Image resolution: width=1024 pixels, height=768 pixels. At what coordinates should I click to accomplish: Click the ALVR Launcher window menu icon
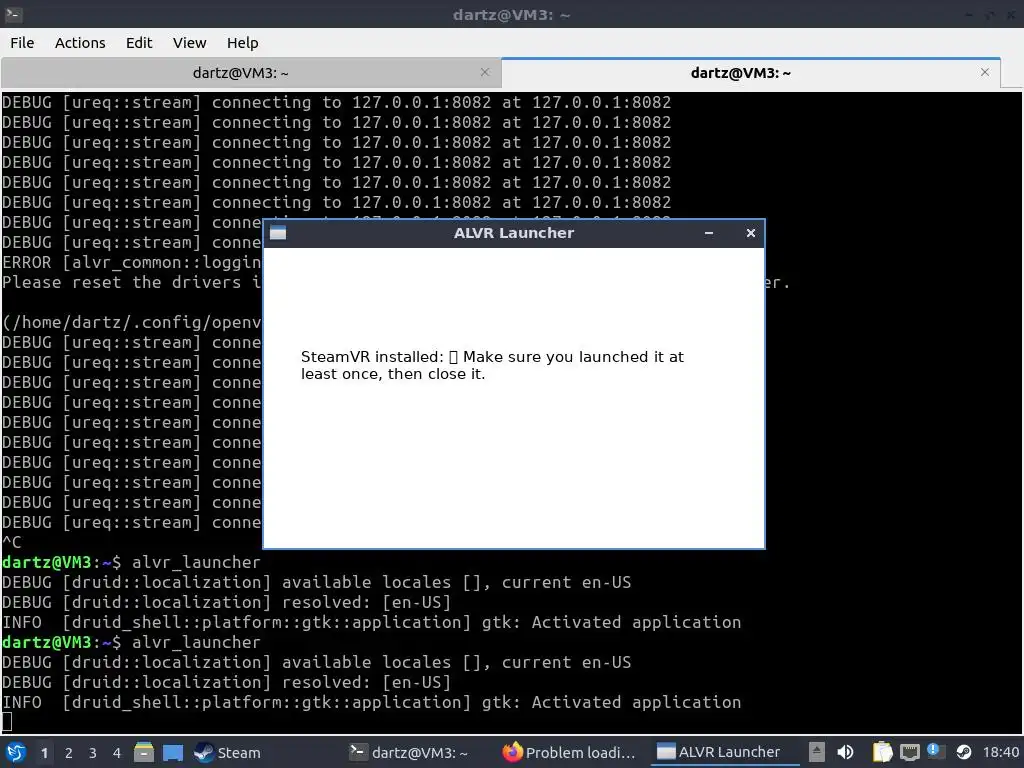click(278, 233)
